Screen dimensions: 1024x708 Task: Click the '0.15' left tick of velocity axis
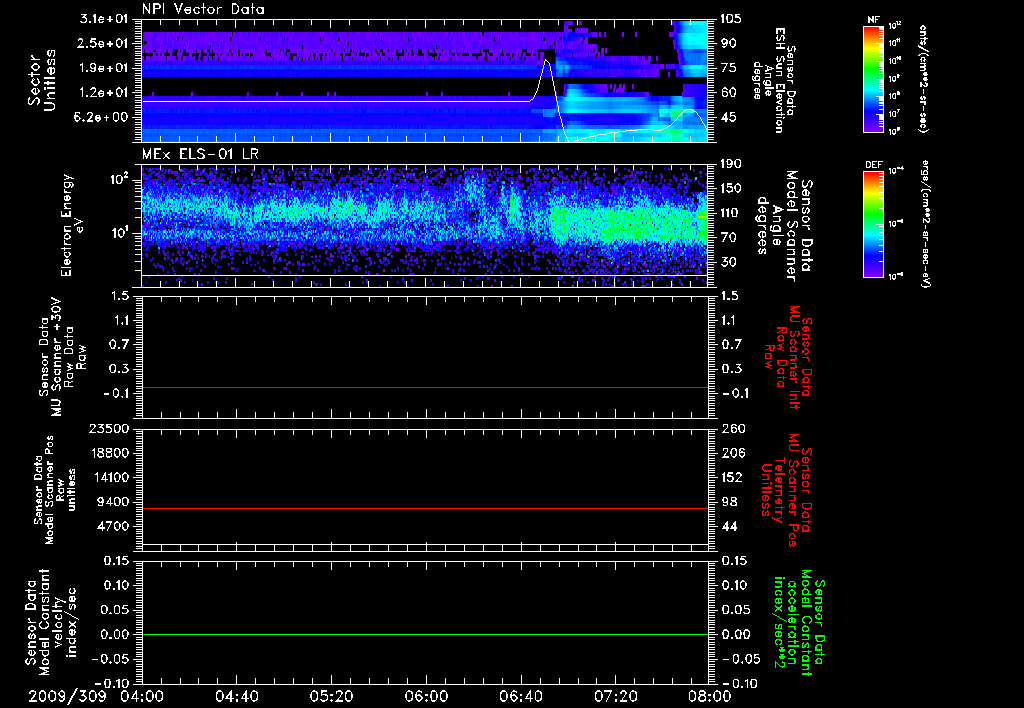[x=115, y=561]
